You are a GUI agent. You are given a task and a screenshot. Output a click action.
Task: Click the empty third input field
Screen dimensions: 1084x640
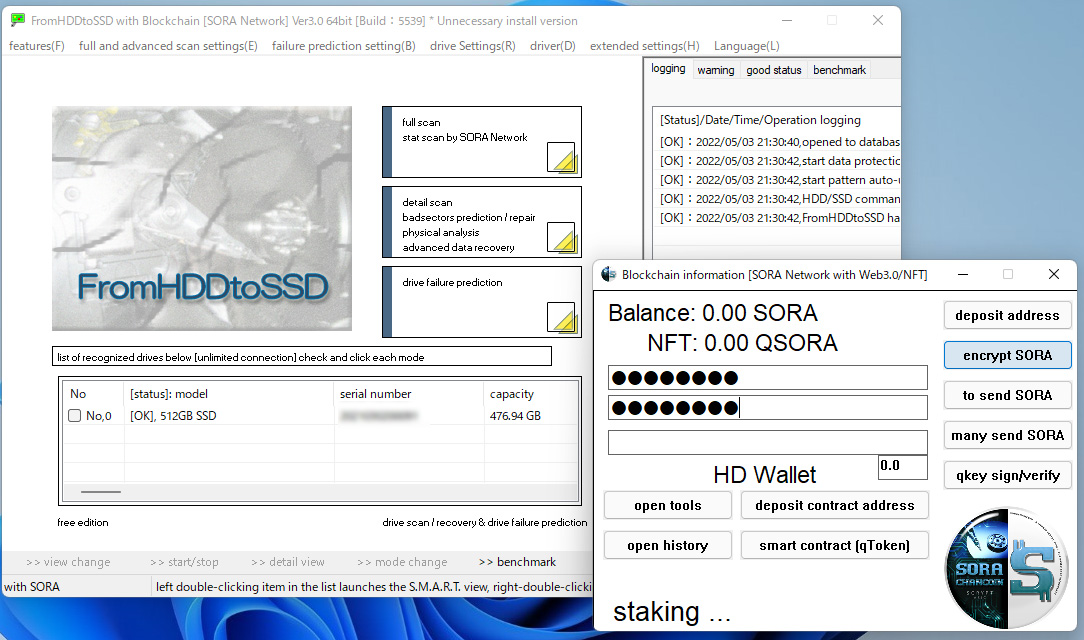(x=767, y=442)
